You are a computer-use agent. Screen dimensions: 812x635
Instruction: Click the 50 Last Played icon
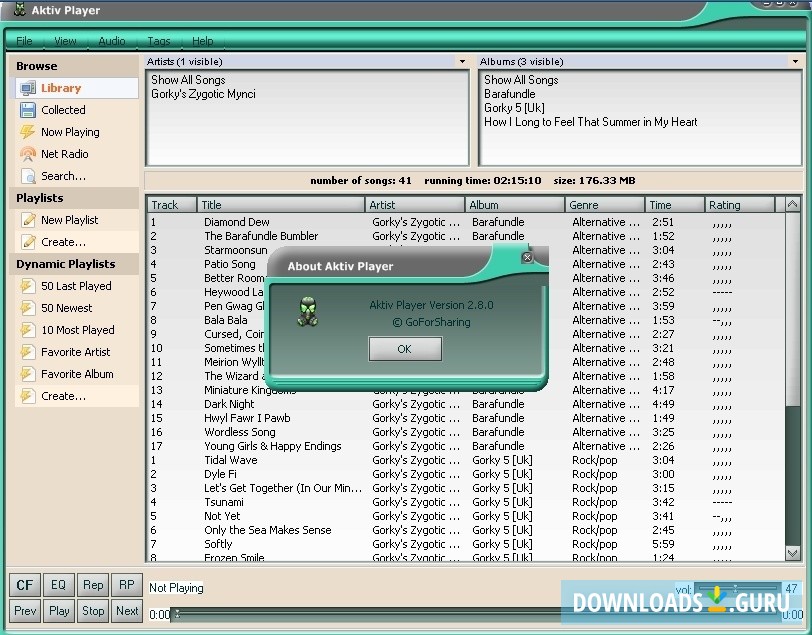click(27, 286)
